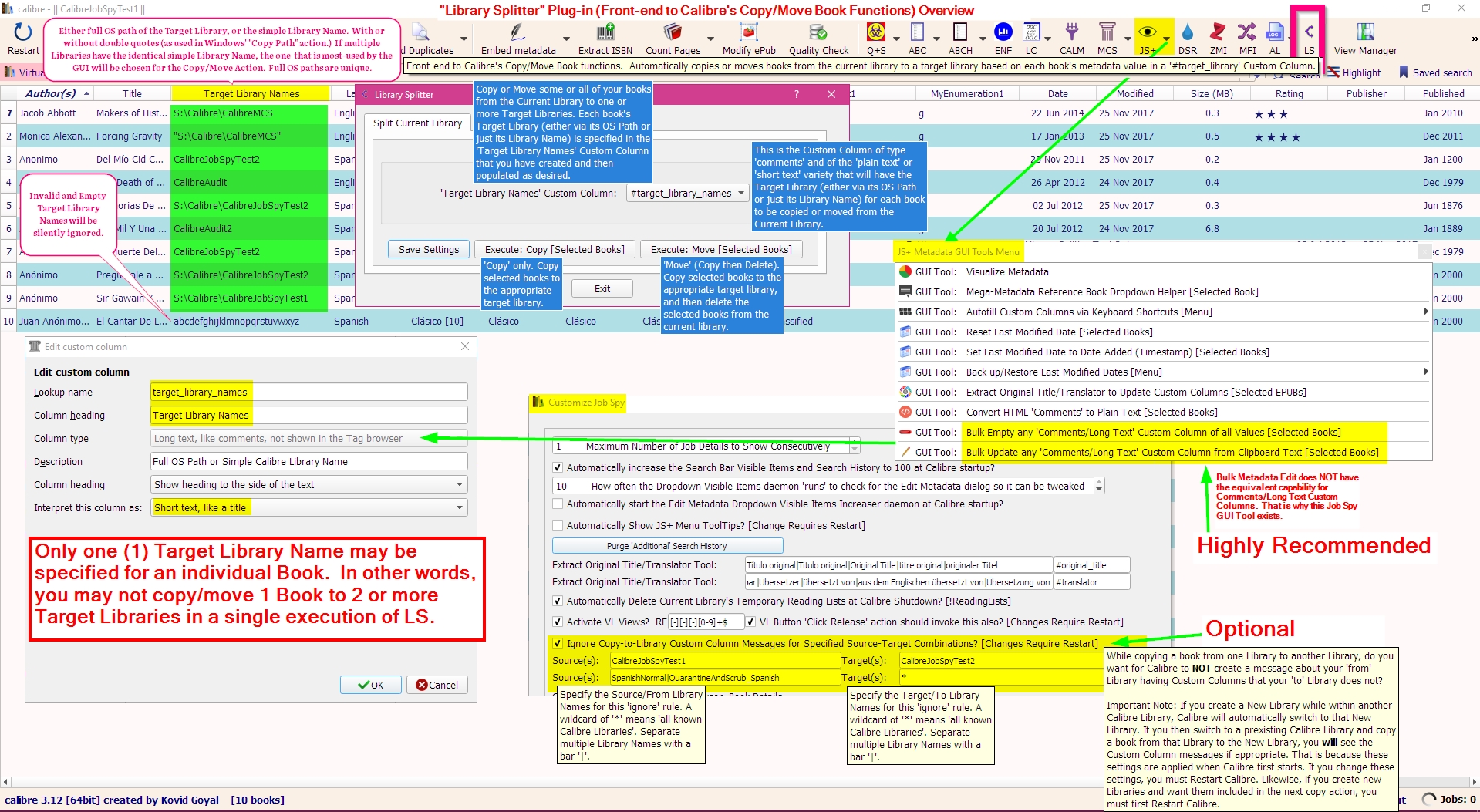Expand the Embed metadata dropdown arrow

pos(566,39)
